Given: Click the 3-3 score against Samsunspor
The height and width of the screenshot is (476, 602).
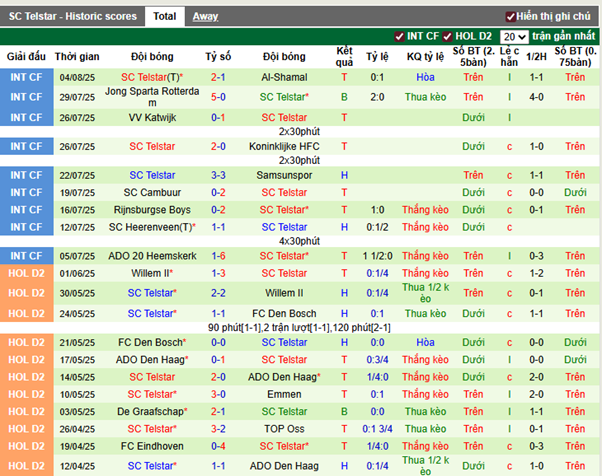Looking at the screenshot, I should coord(218,175).
